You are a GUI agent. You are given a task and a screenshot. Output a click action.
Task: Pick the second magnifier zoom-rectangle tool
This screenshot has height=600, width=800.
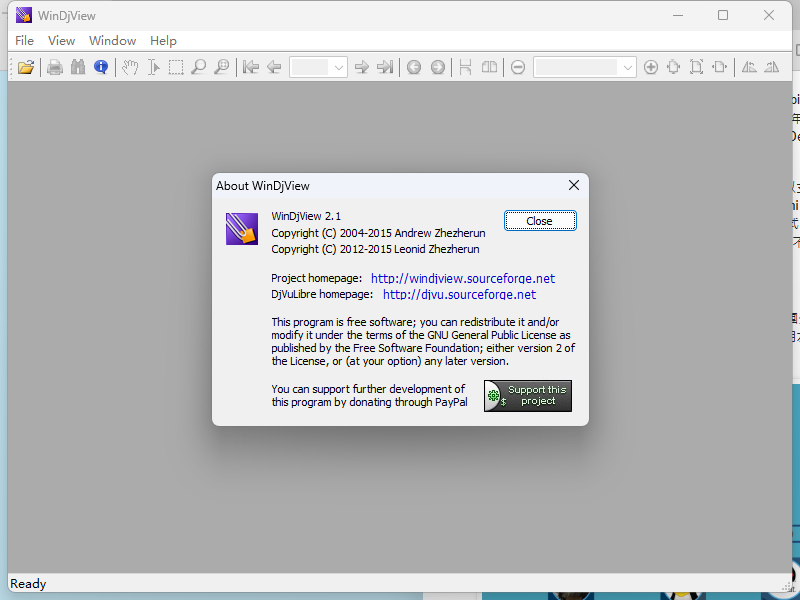click(221, 67)
